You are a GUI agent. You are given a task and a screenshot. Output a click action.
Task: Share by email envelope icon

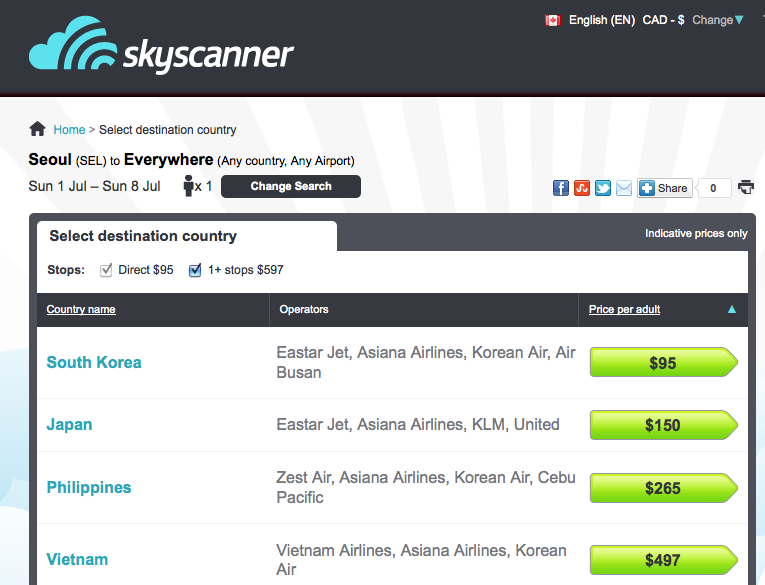tap(624, 188)
